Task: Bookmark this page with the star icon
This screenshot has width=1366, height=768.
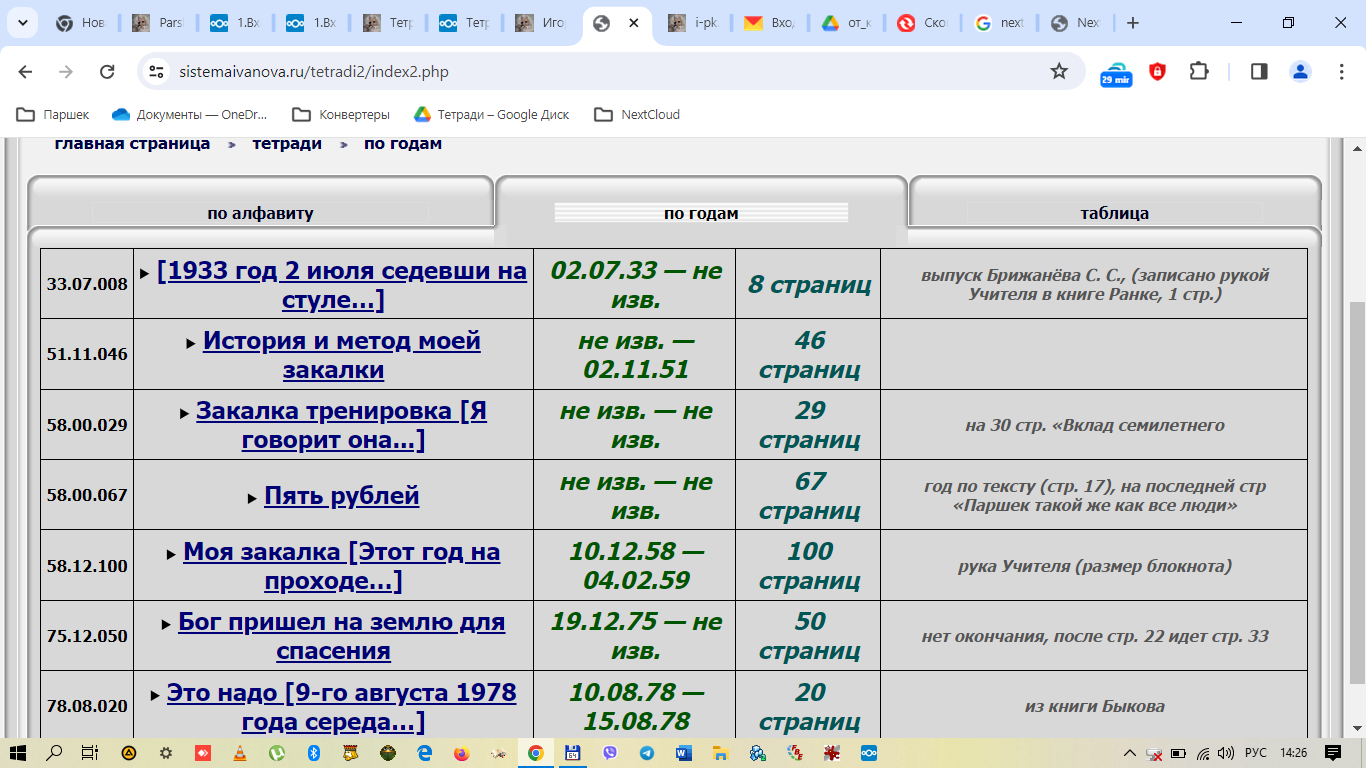Action: point(1059,71)
